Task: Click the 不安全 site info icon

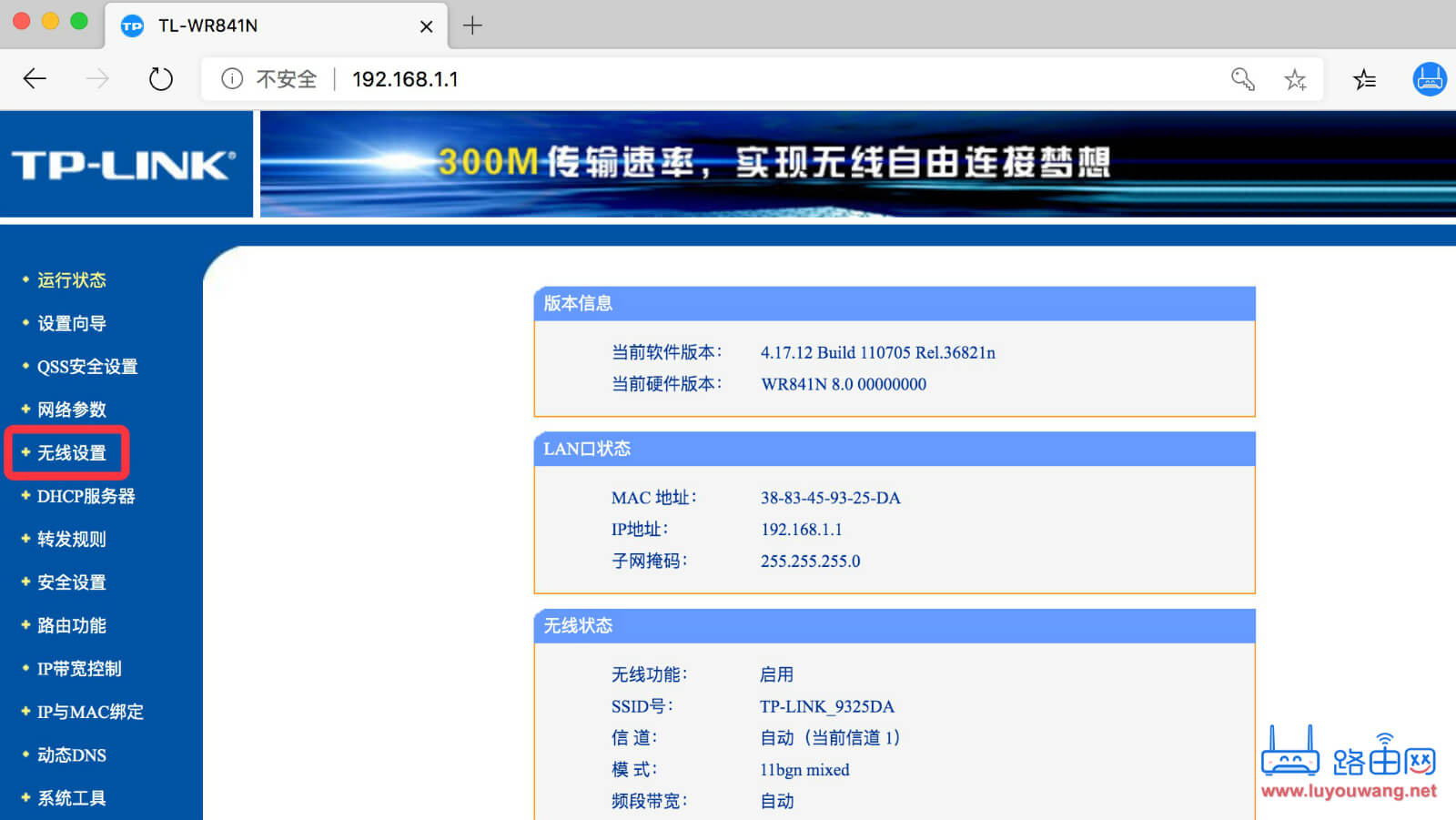Action: 233,79
